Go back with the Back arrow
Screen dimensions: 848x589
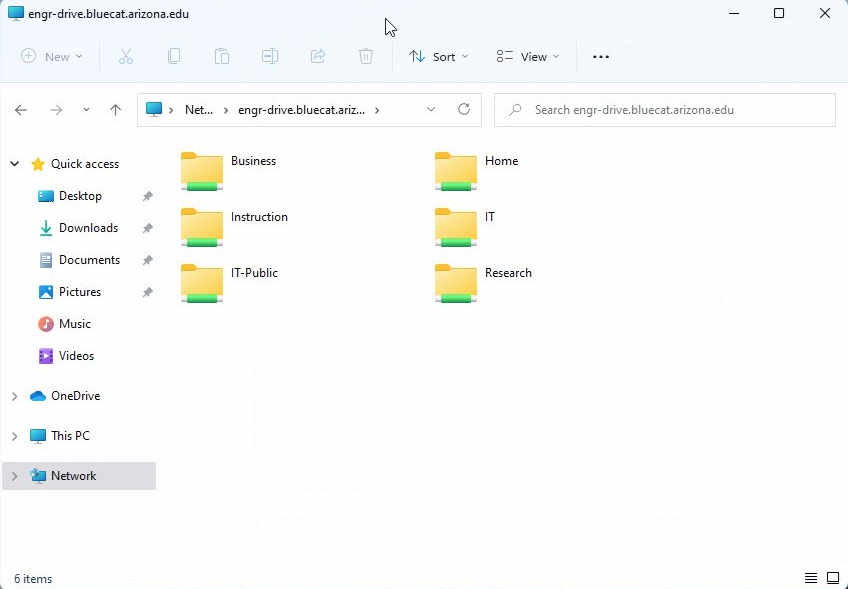[21, 110]
